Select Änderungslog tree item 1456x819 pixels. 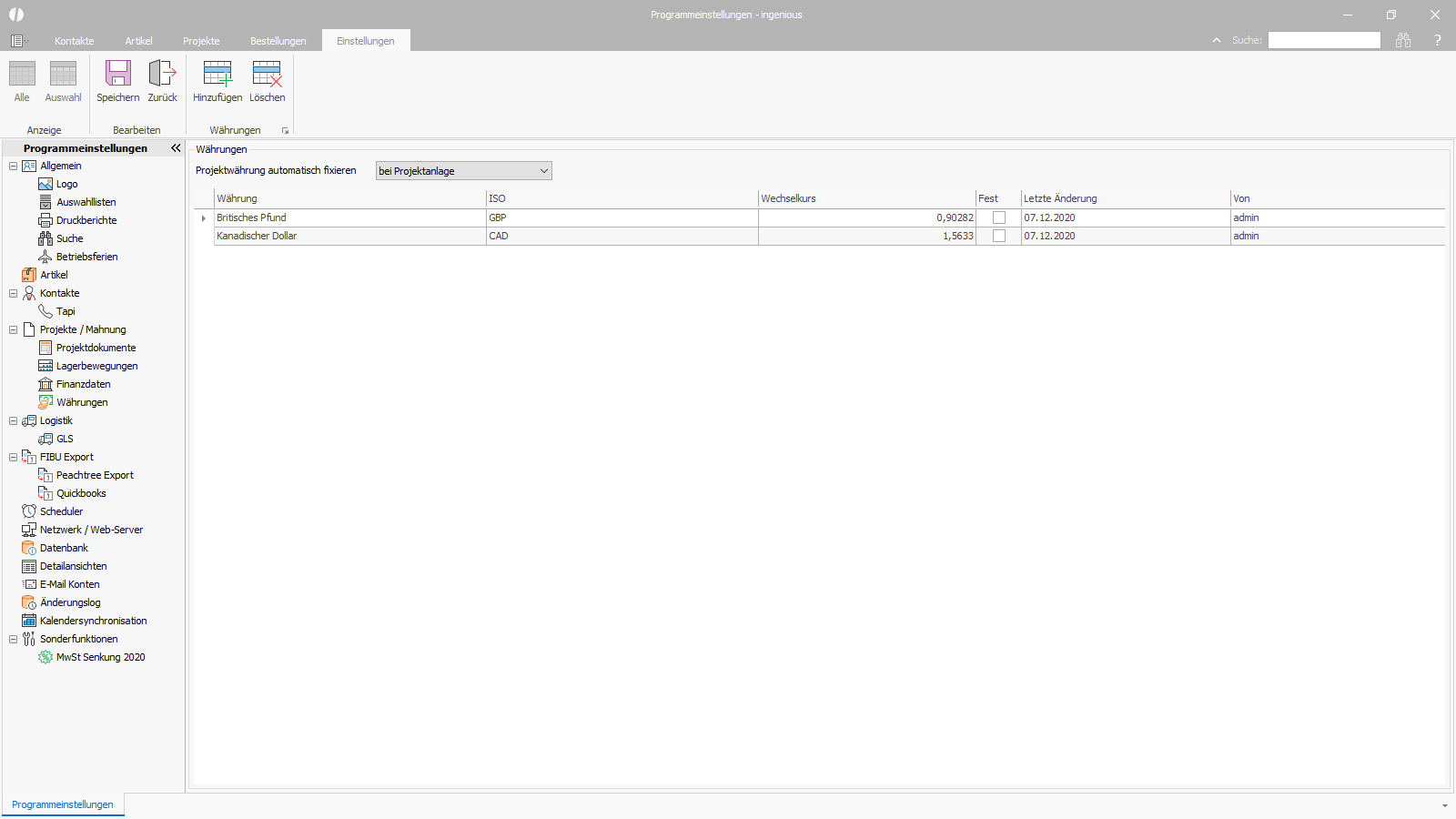click(x=70, y=602)
